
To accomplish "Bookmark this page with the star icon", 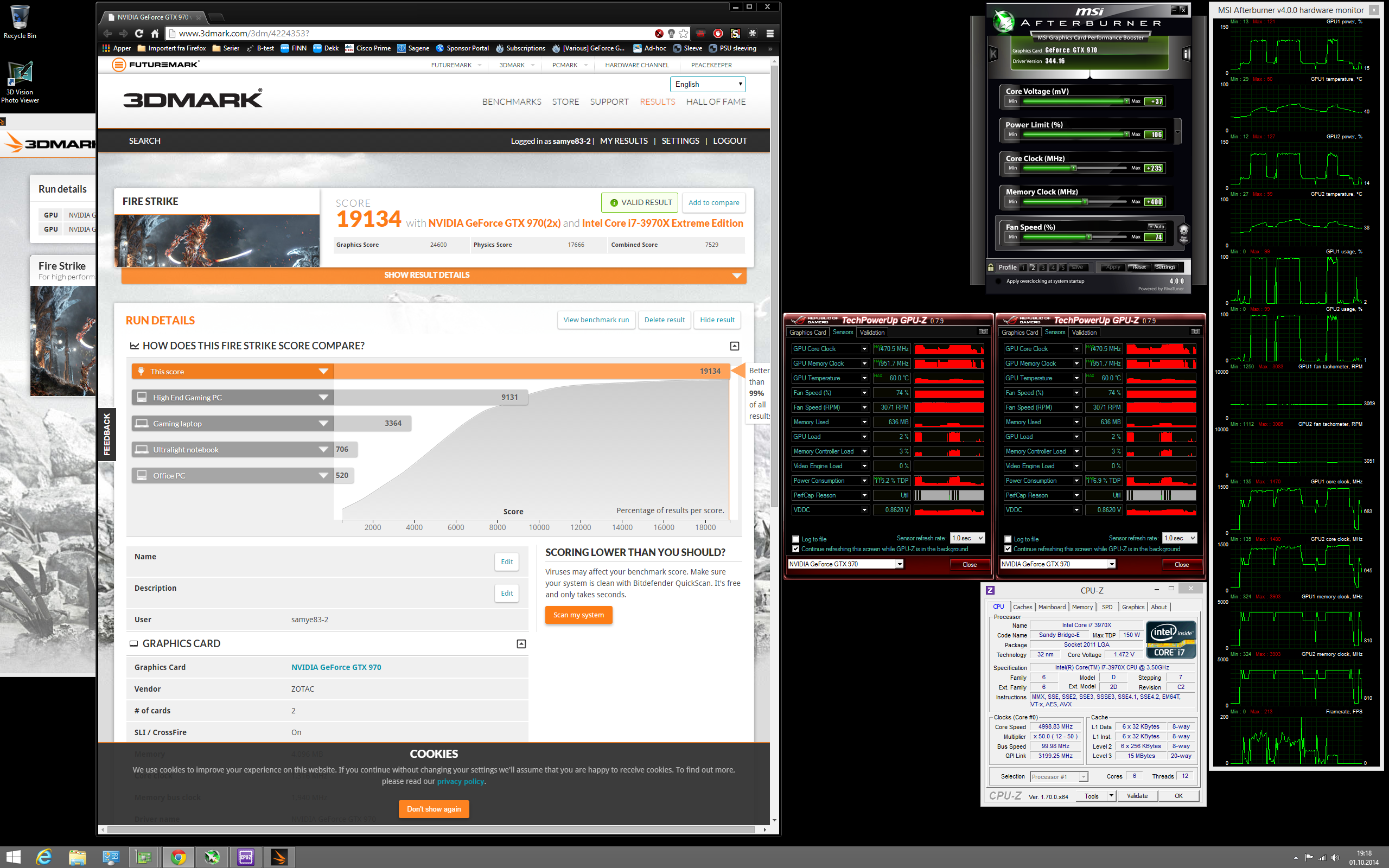I will (x=683, y=33).
